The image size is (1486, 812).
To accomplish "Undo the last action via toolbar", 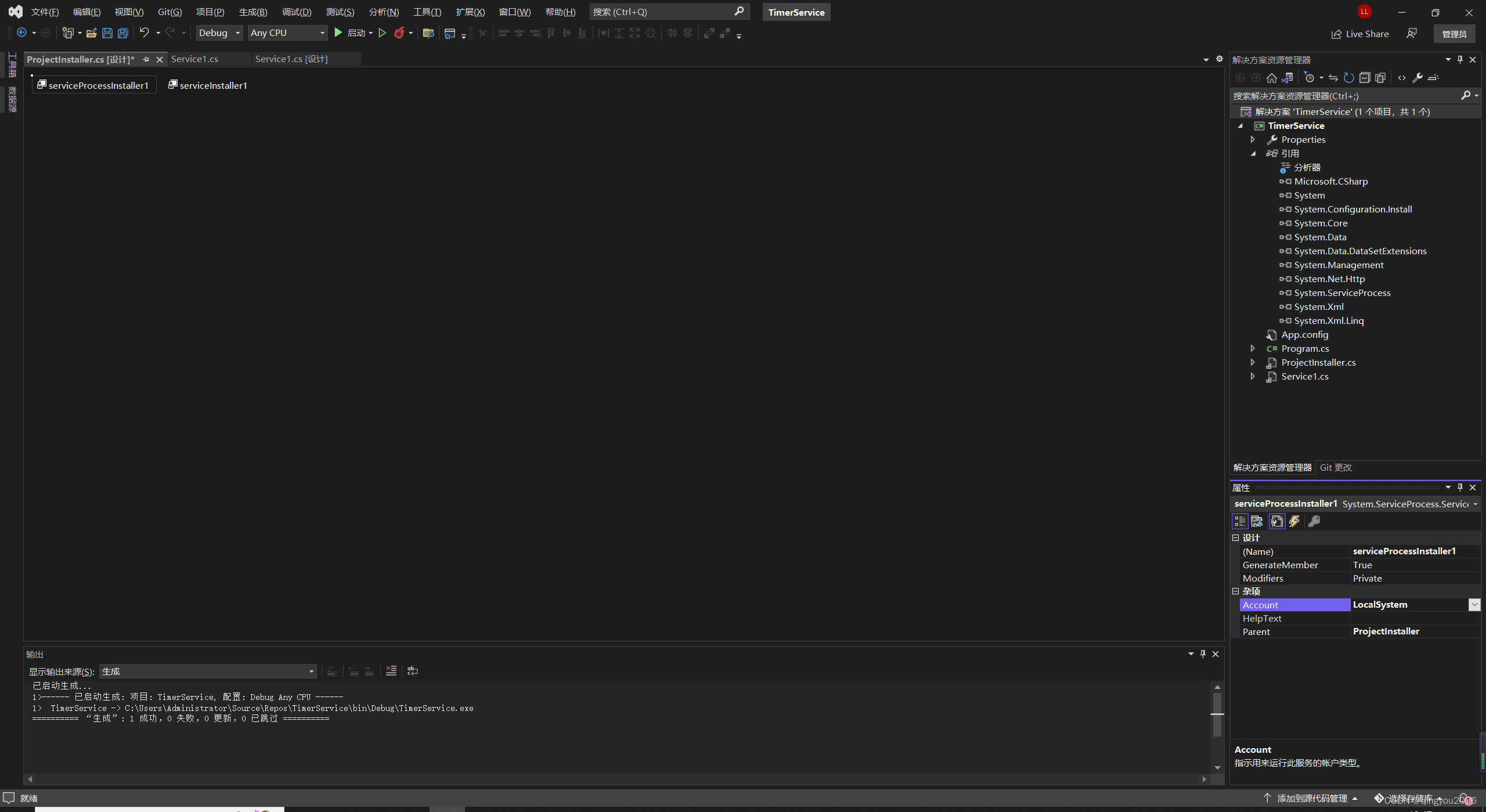I will click(x=145, y=33).
